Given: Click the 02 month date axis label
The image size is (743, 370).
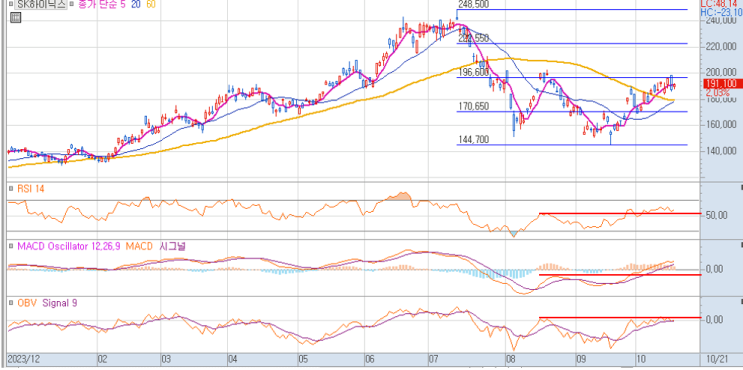Looking at the screenshot, I should click(102, 359).
